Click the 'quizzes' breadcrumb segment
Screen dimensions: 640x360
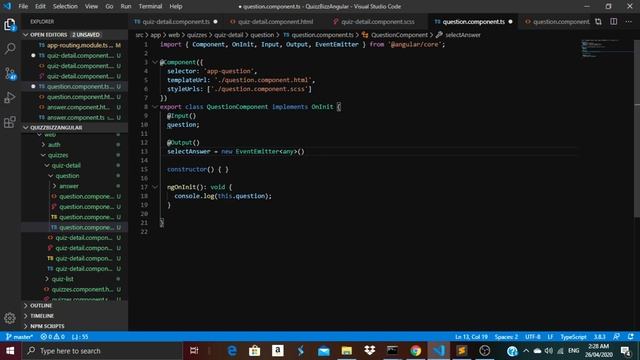pos(197,35)
